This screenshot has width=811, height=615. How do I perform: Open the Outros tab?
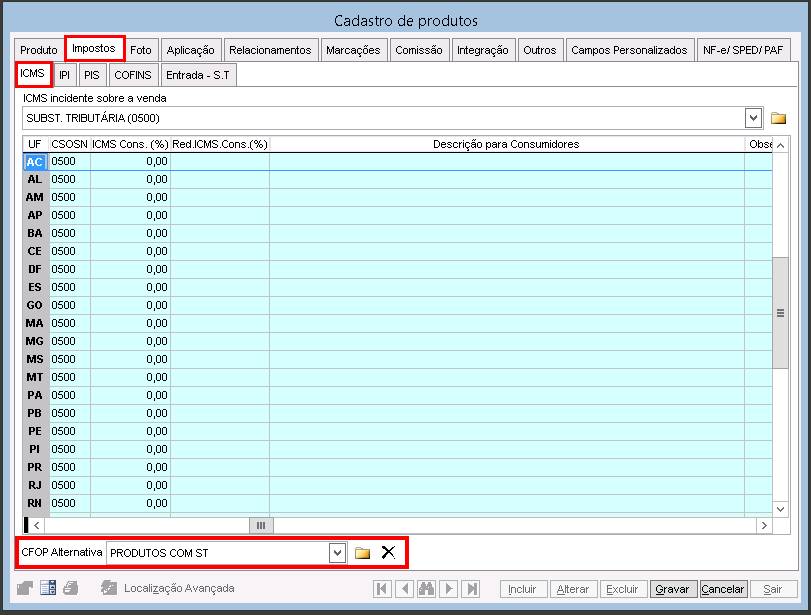tap(539, 50)
